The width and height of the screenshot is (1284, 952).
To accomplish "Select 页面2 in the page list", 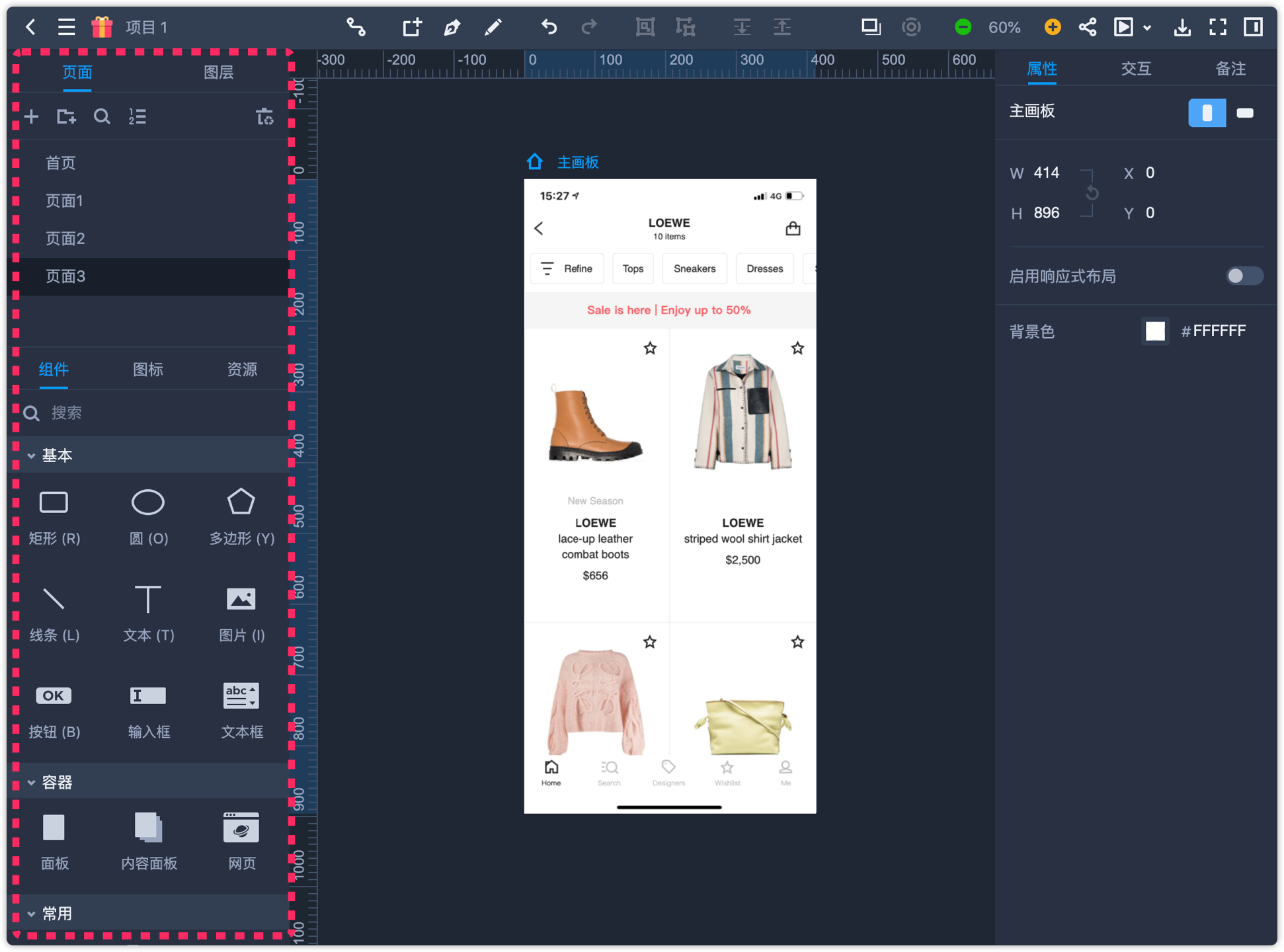I will 65,239.
